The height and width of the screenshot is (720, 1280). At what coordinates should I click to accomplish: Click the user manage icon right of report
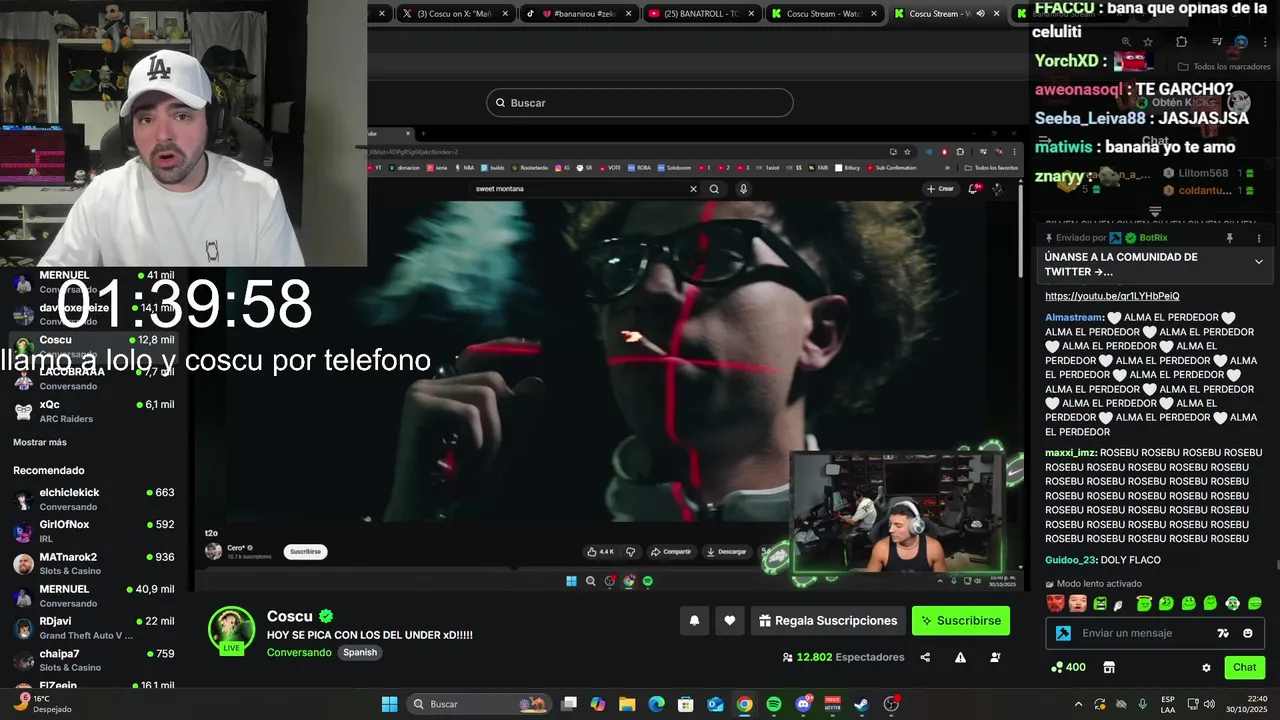click(995, 657)
